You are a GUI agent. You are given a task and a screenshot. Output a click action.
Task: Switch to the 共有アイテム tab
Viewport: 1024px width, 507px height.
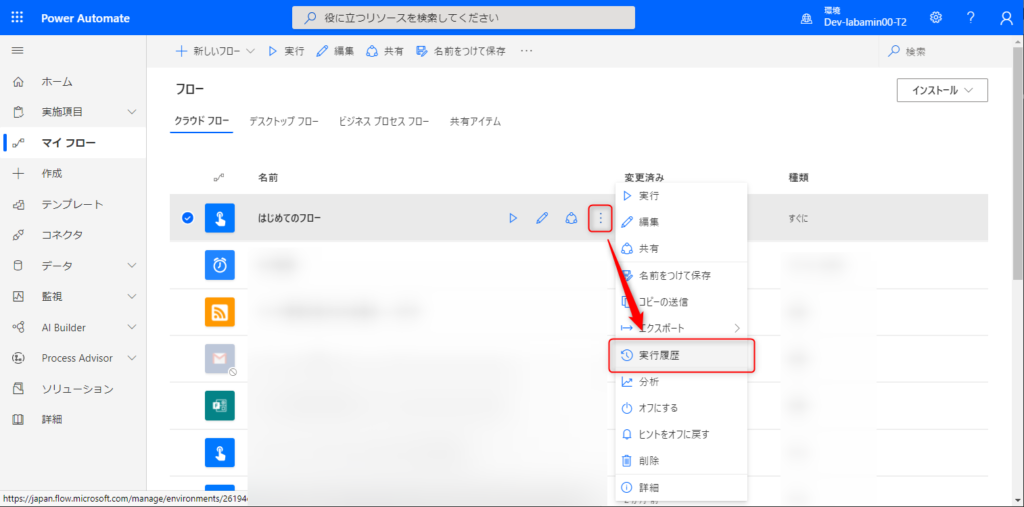click(x=475, y=122)
